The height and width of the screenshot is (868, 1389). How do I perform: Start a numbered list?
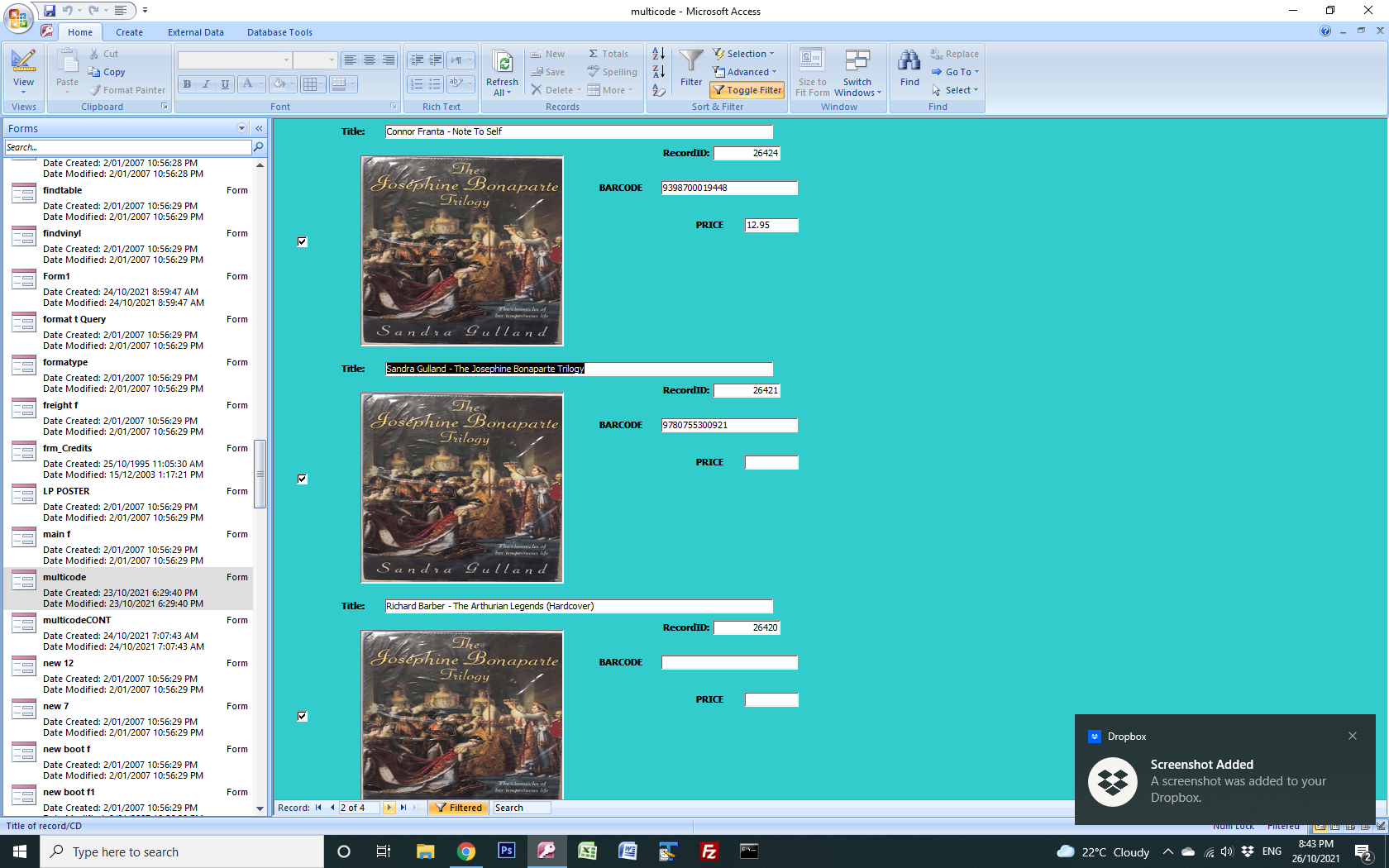pyautogui.click(x=417, y=83)
